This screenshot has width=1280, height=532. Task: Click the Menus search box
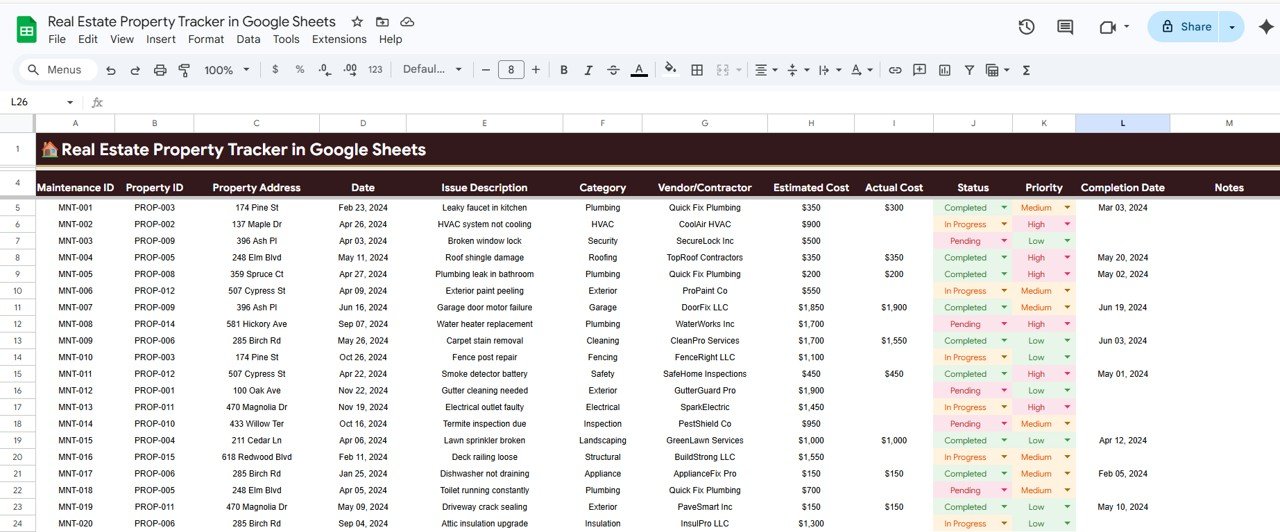coord(57,70)
